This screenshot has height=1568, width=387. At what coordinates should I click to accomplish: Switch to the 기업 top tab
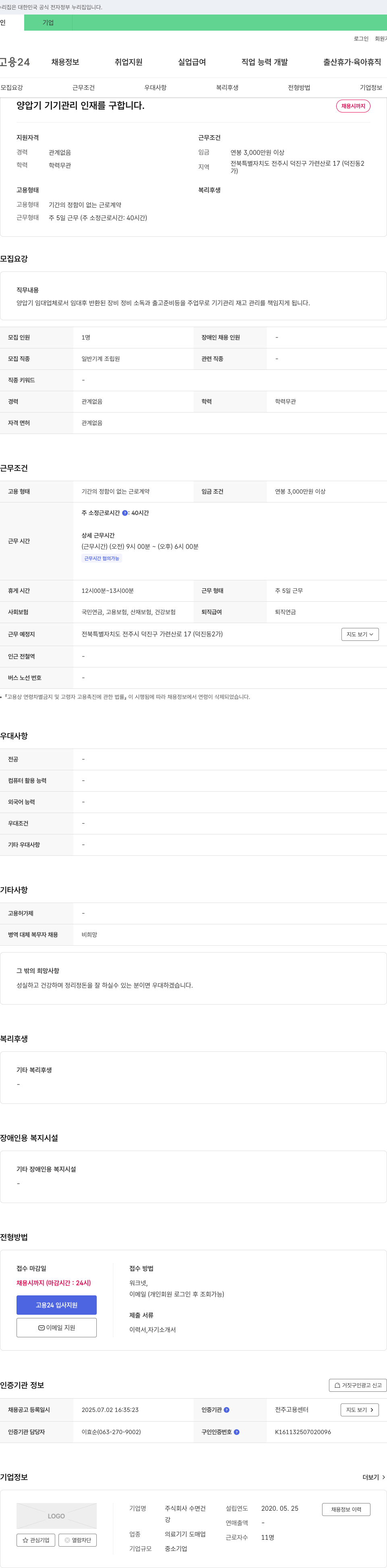click(x=48, y=23)
